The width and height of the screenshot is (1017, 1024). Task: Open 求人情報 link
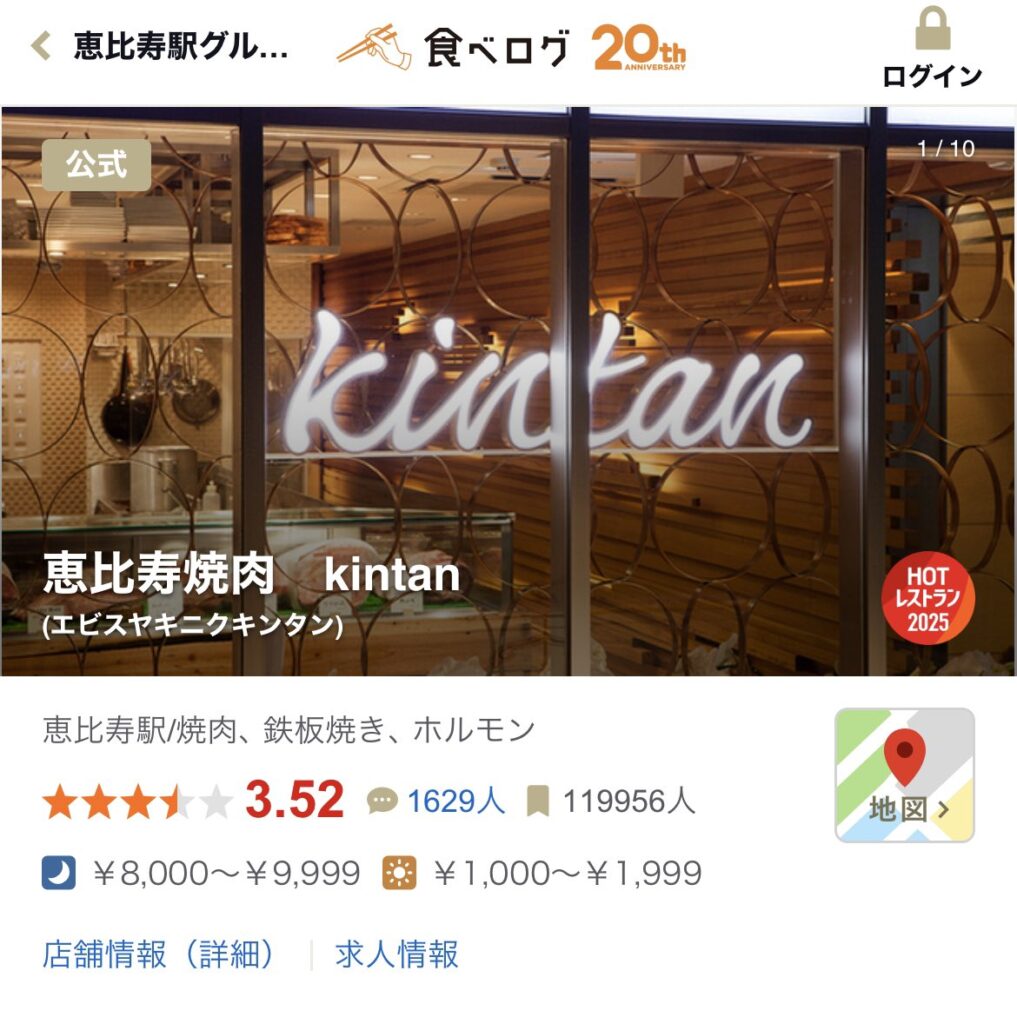pos(397,955)
